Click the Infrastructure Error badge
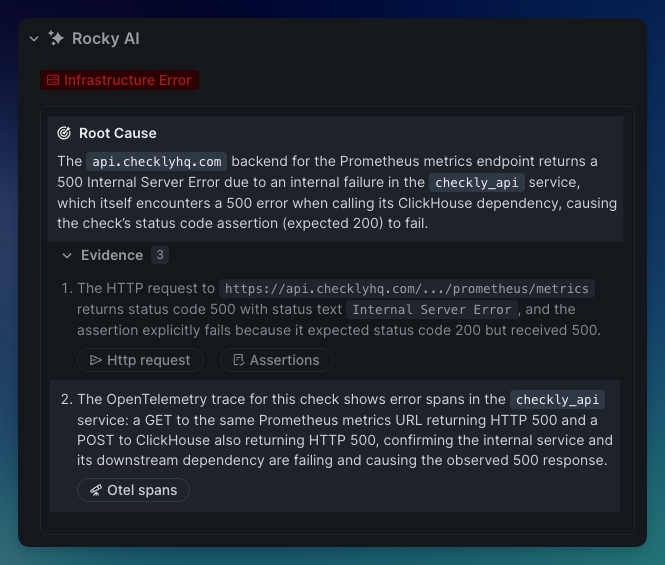This screenshot has height=565, width=665. pos(119,80)
